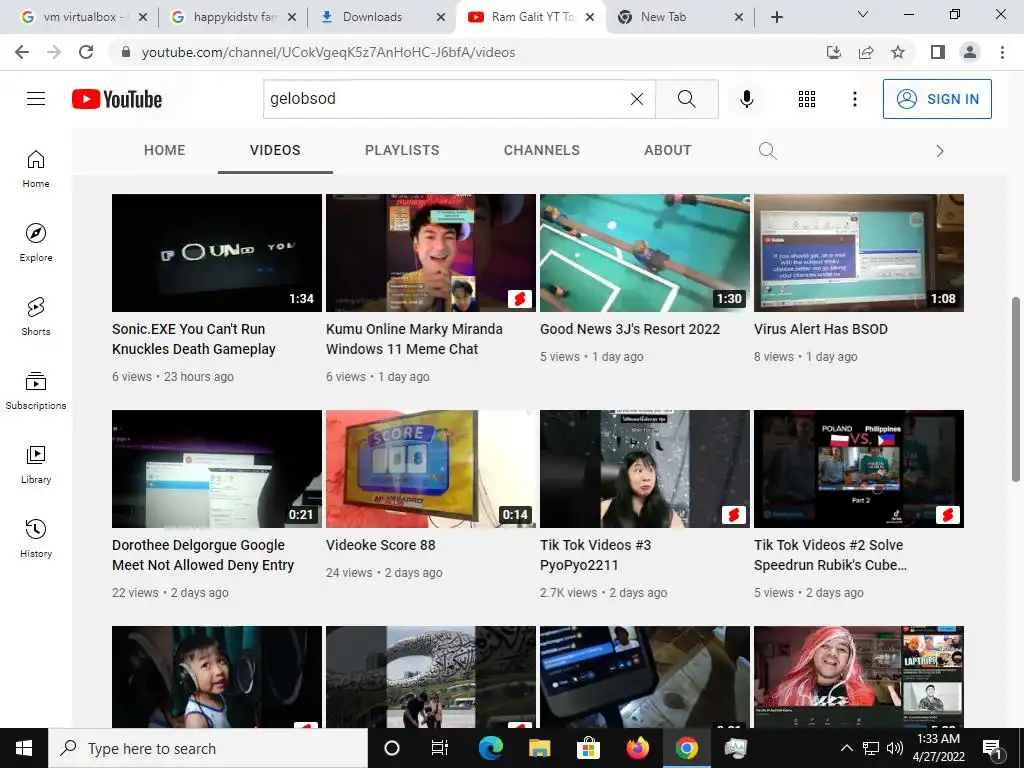Screen dimensions: 1024x768
Task: Open File Explorer from taskbar
Action: [539, 748]
